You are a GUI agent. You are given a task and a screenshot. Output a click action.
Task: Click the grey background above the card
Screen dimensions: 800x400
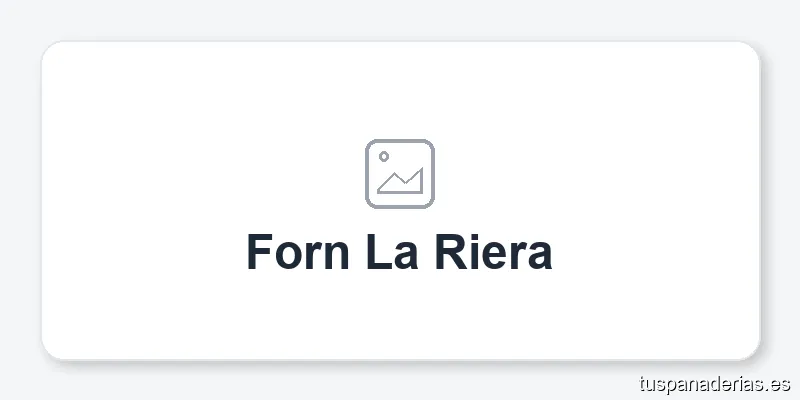(400, 20)
